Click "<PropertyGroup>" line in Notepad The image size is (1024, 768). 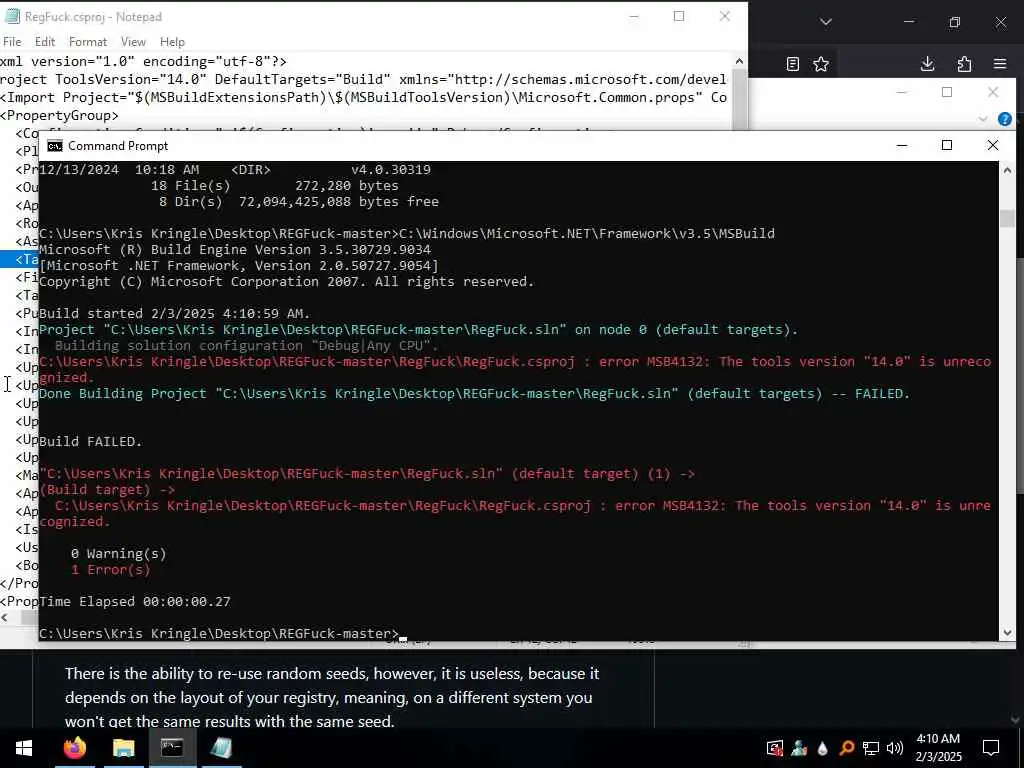click(x=59, y=116)
